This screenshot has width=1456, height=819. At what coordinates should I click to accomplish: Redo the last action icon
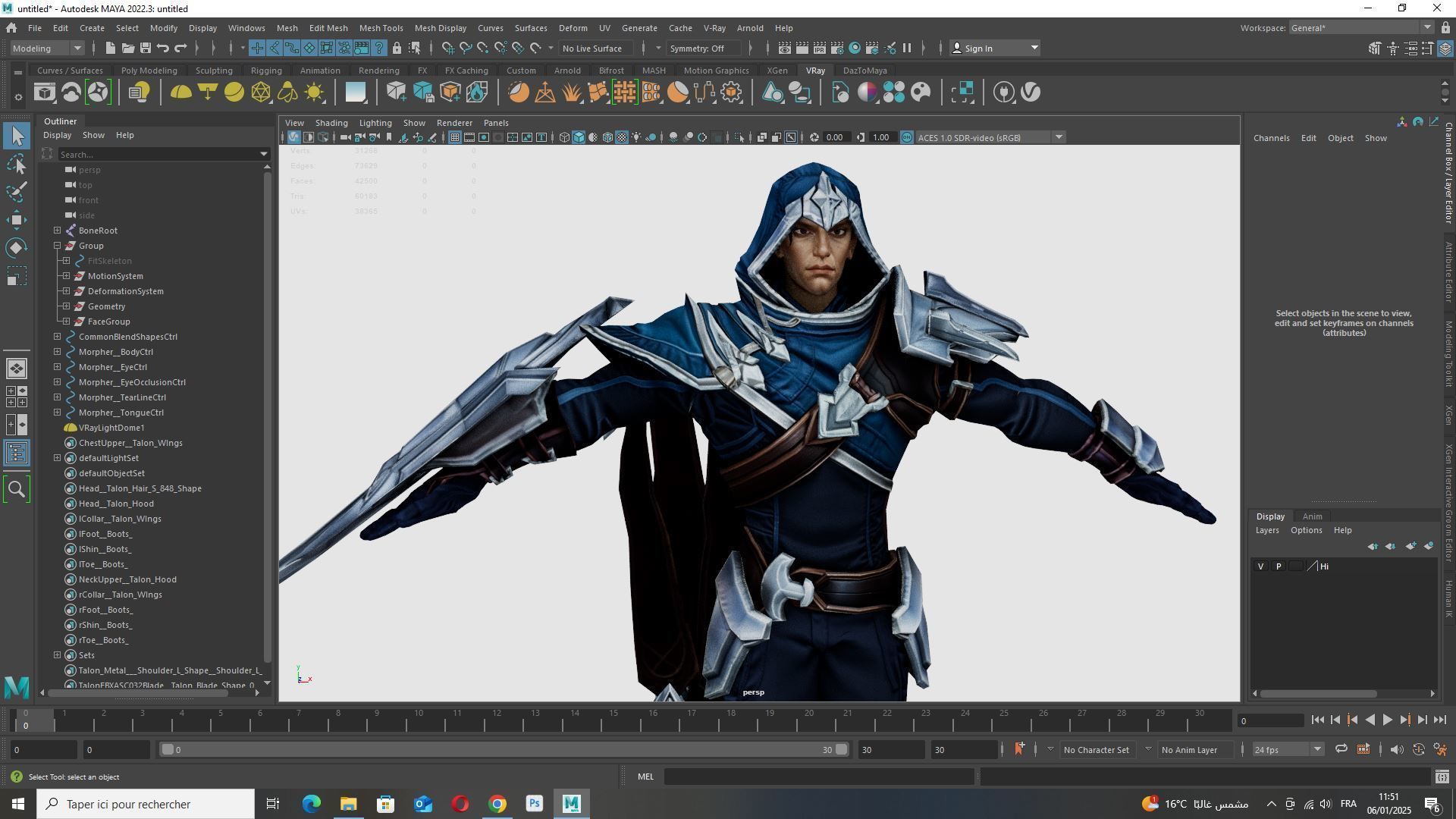180,49
